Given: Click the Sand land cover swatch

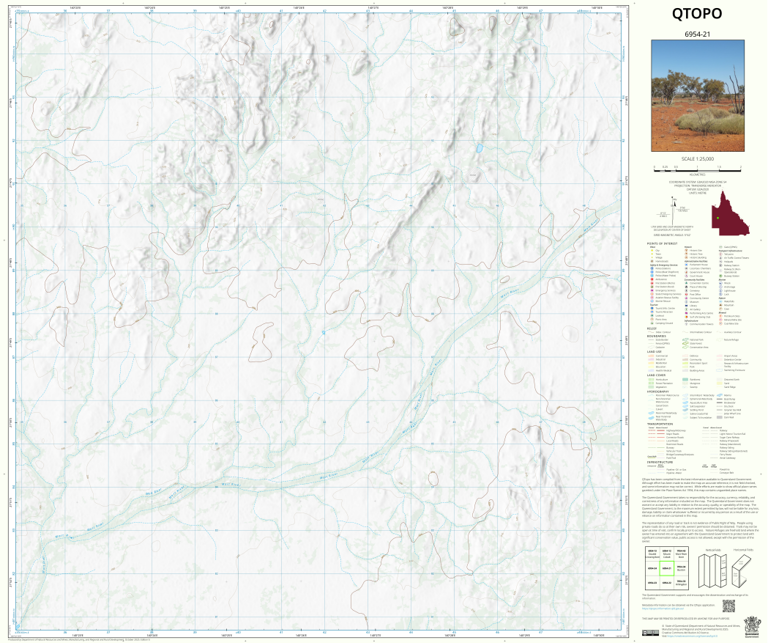Looking at the screenshot, I should click(720, 383).
